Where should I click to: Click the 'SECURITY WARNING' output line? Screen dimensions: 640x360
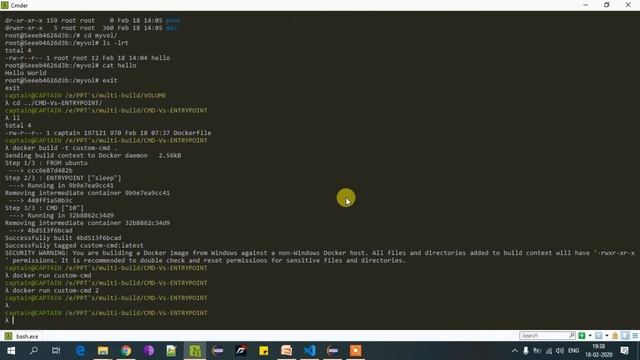point(320,257)
